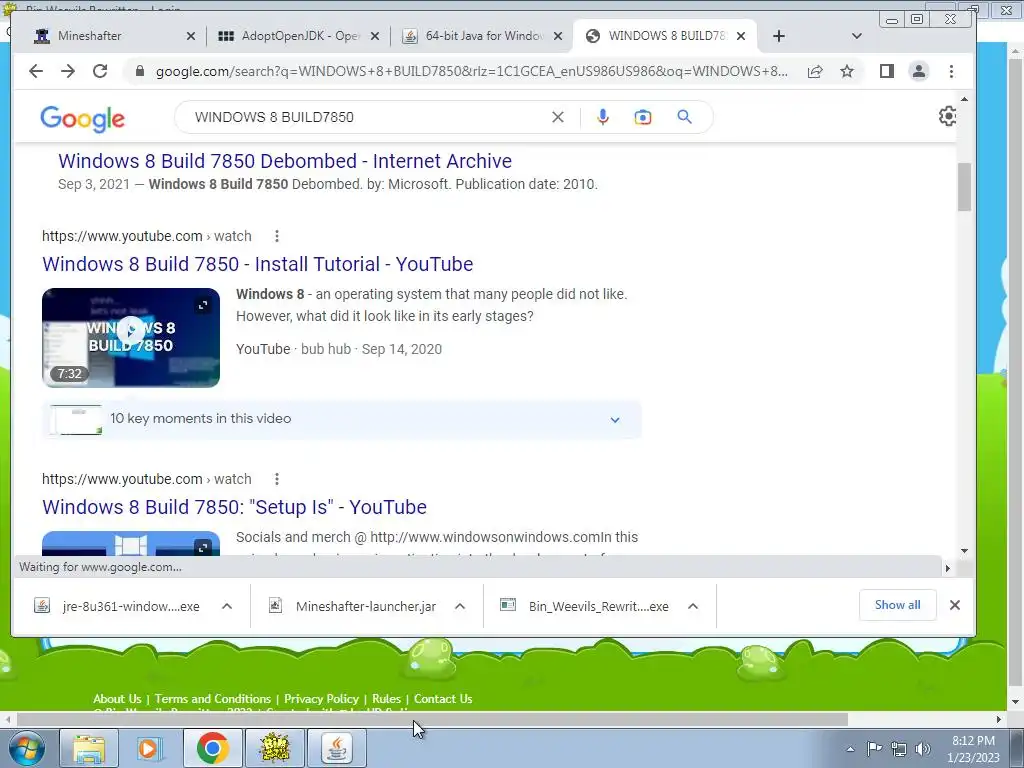
Task: Open Contact Us in Bin Weevils page
Action: point(443,699)
